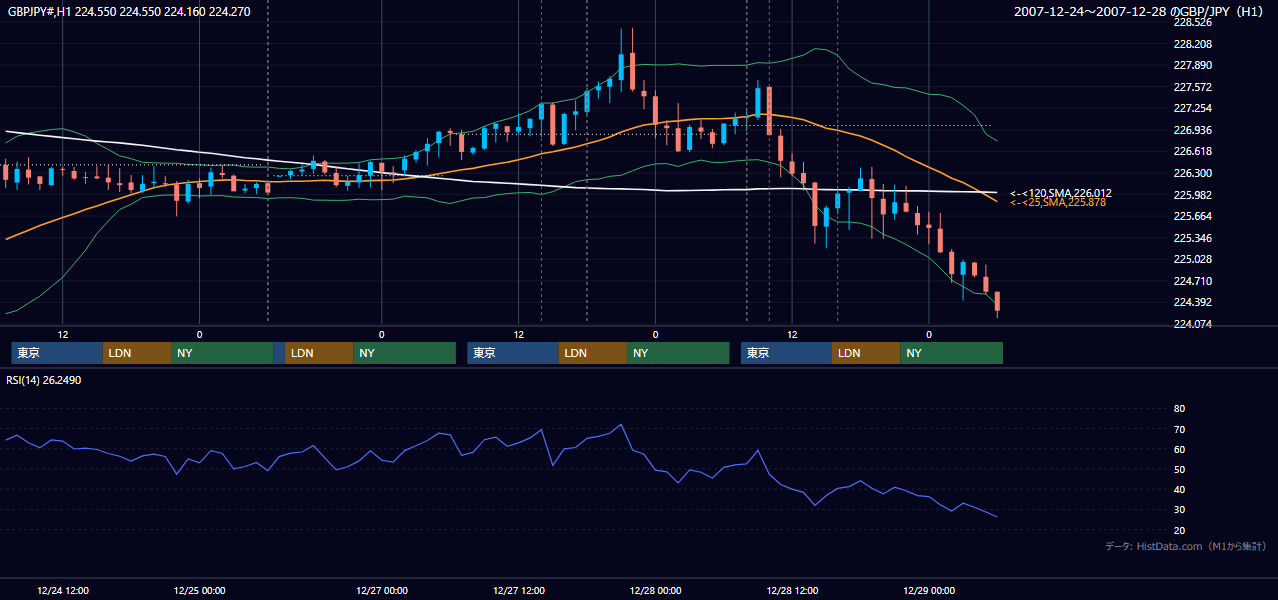Click the rightmost LDN session block
1278x600 pixels.
[866, 353]
